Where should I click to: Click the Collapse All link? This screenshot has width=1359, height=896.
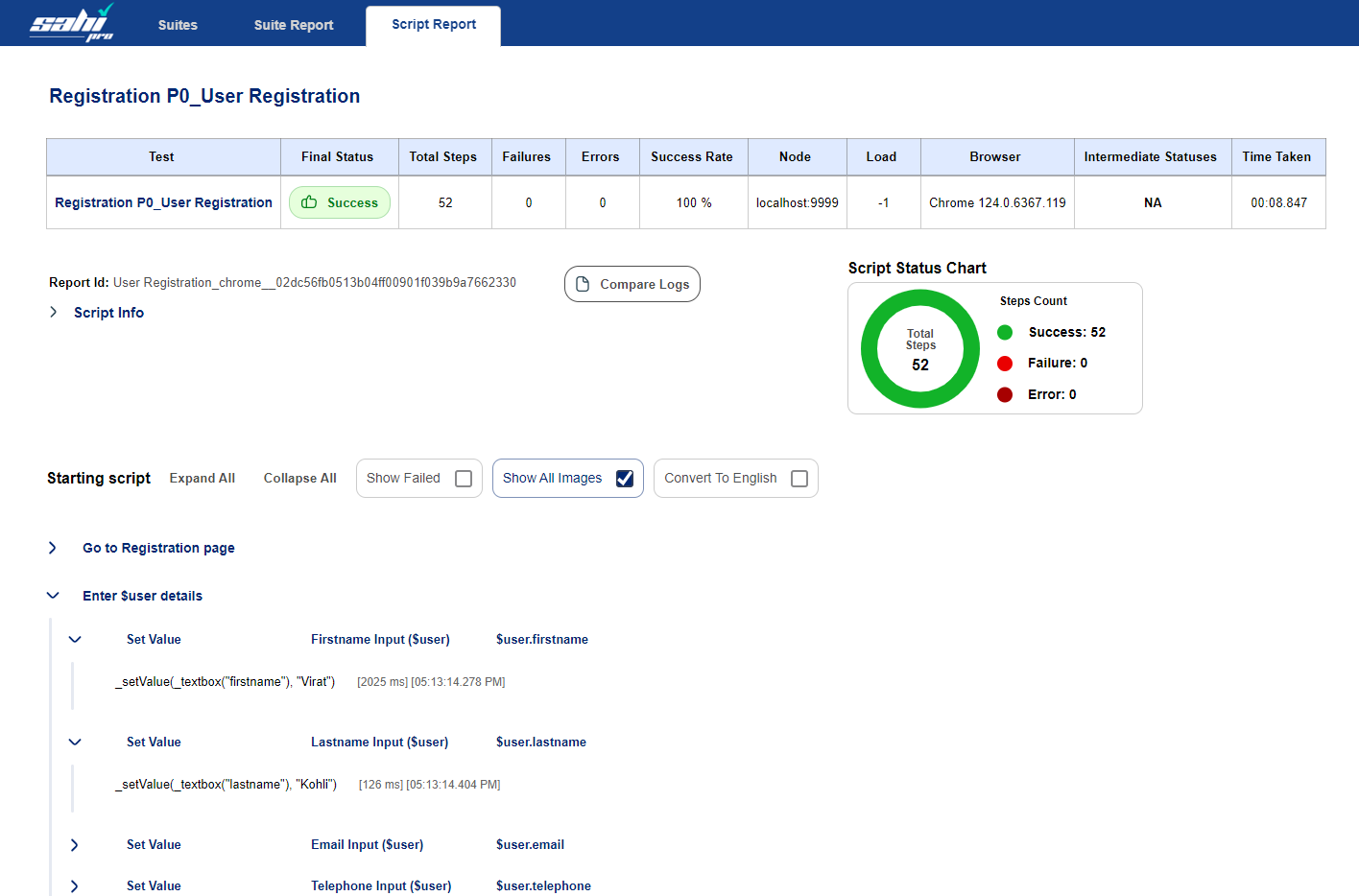pos(299,478)
